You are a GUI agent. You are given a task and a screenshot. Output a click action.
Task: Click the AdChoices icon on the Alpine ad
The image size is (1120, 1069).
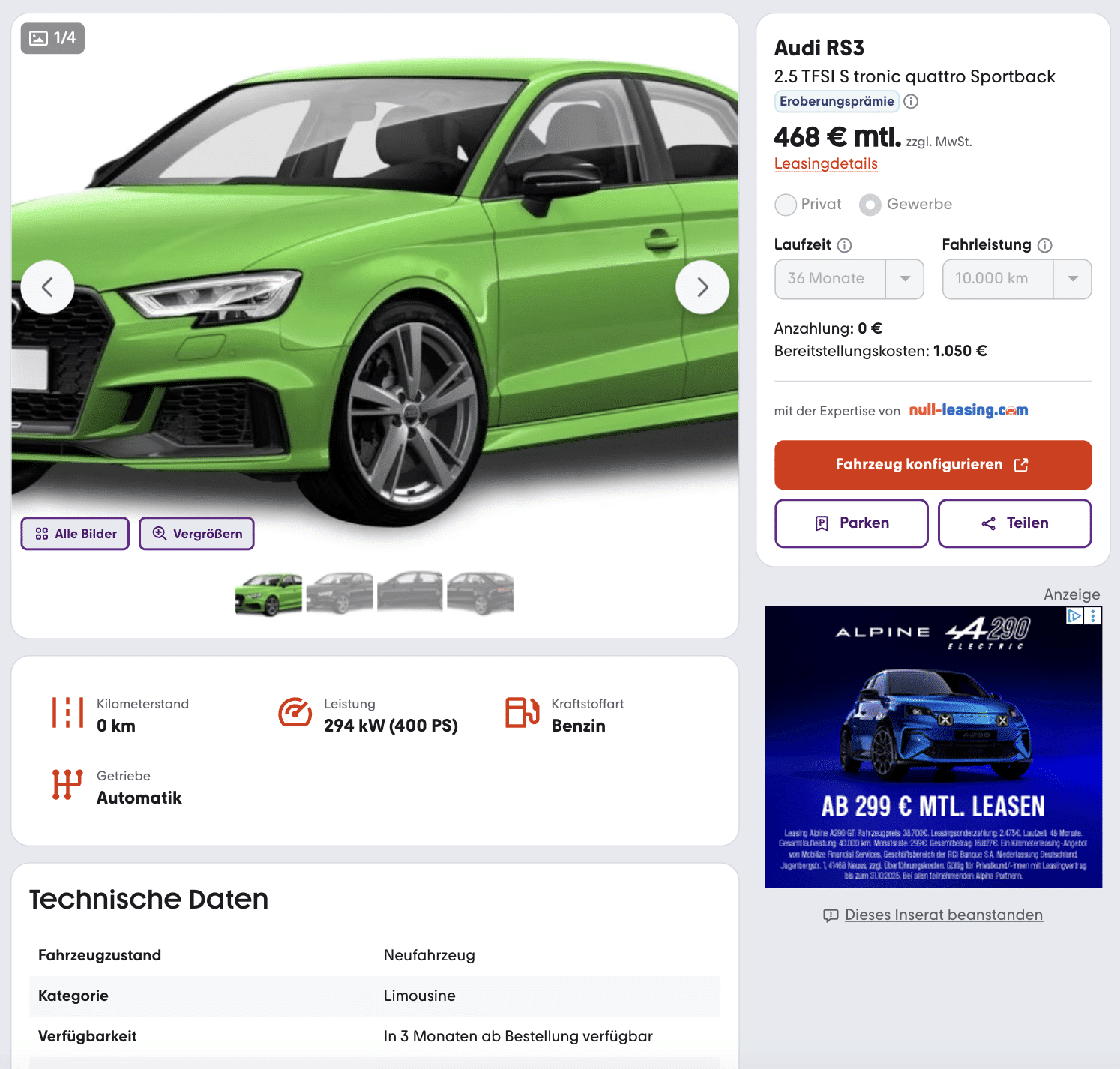tap(1075, 615)
